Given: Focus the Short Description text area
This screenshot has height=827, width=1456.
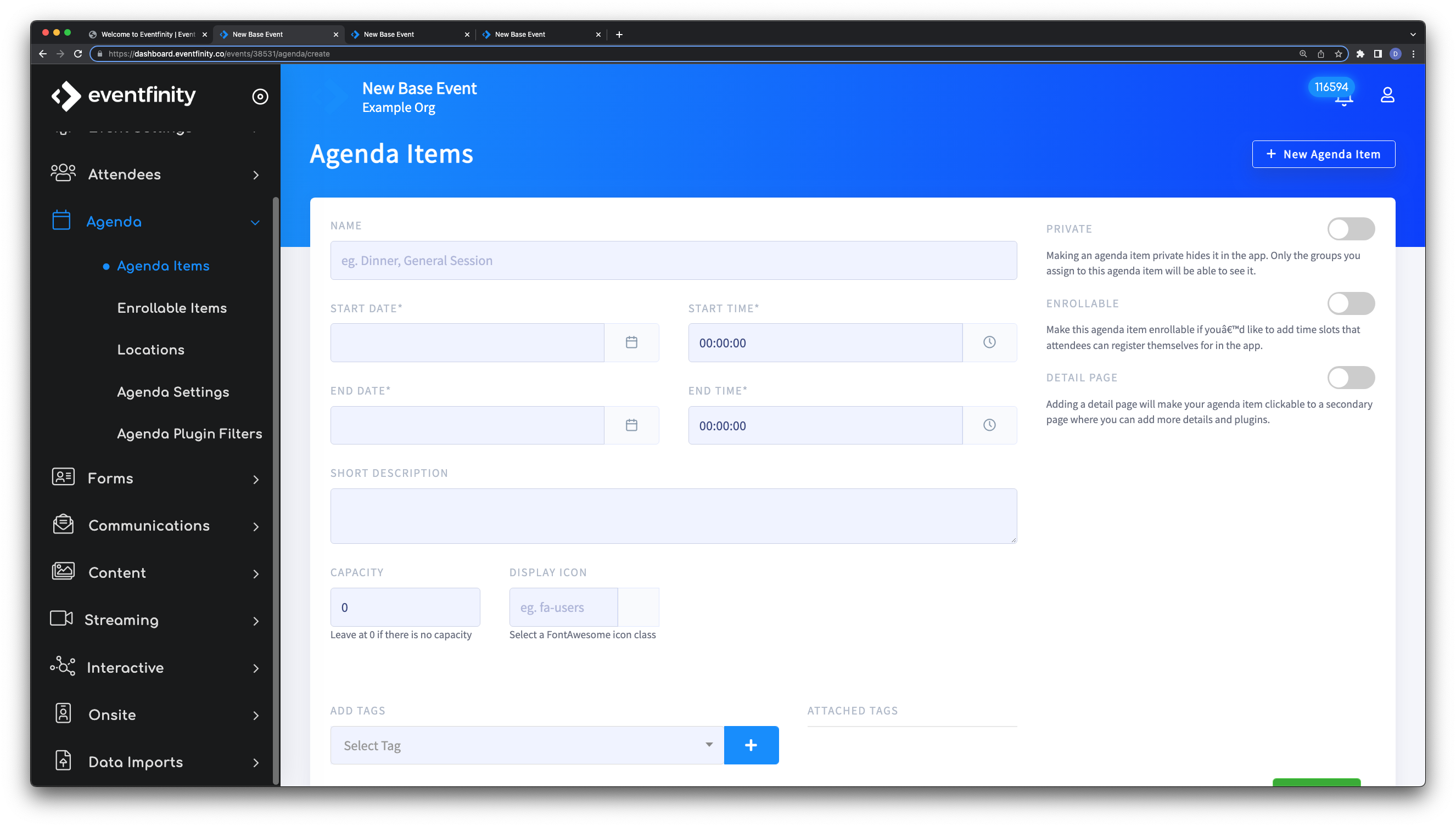Looking at the screenshot, I should (674, 516).
